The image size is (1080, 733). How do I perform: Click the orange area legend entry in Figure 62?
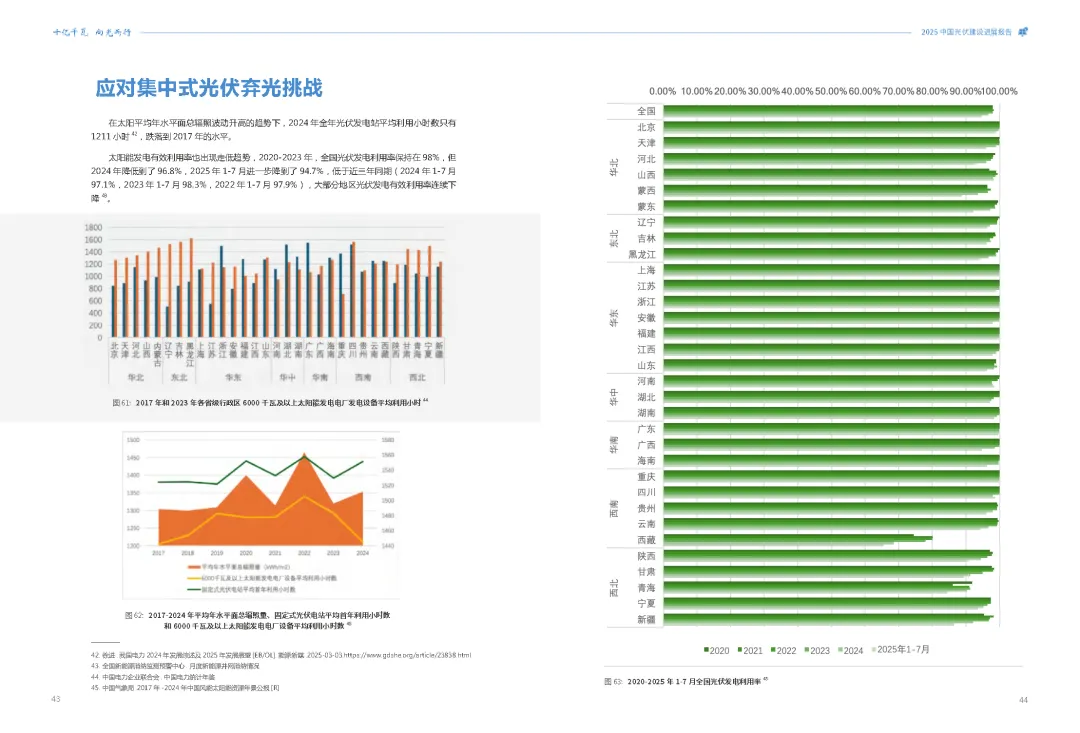[x=238, y=567]
